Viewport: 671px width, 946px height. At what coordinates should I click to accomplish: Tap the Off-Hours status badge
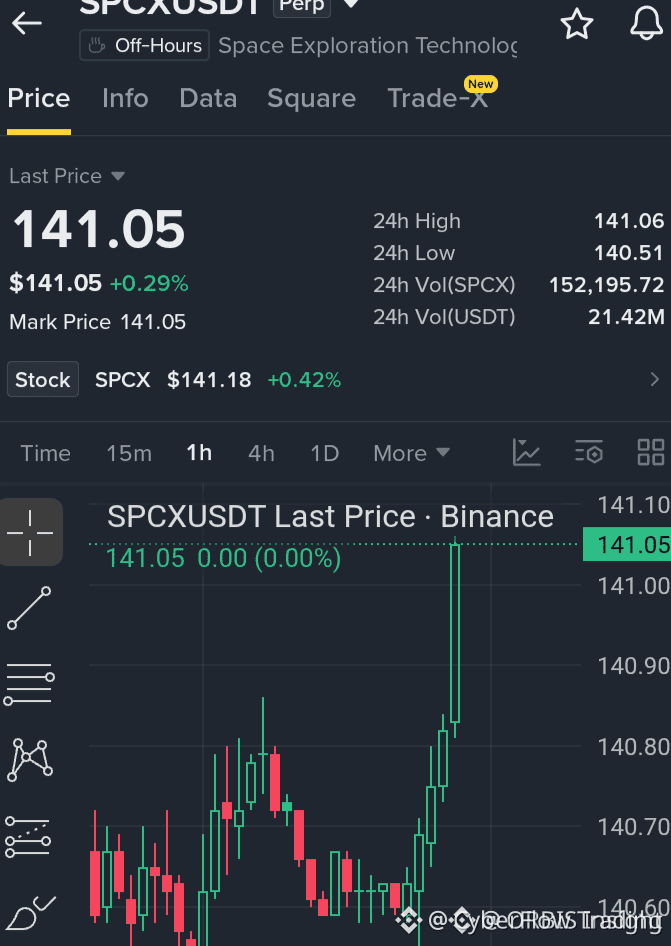(144, 45)
